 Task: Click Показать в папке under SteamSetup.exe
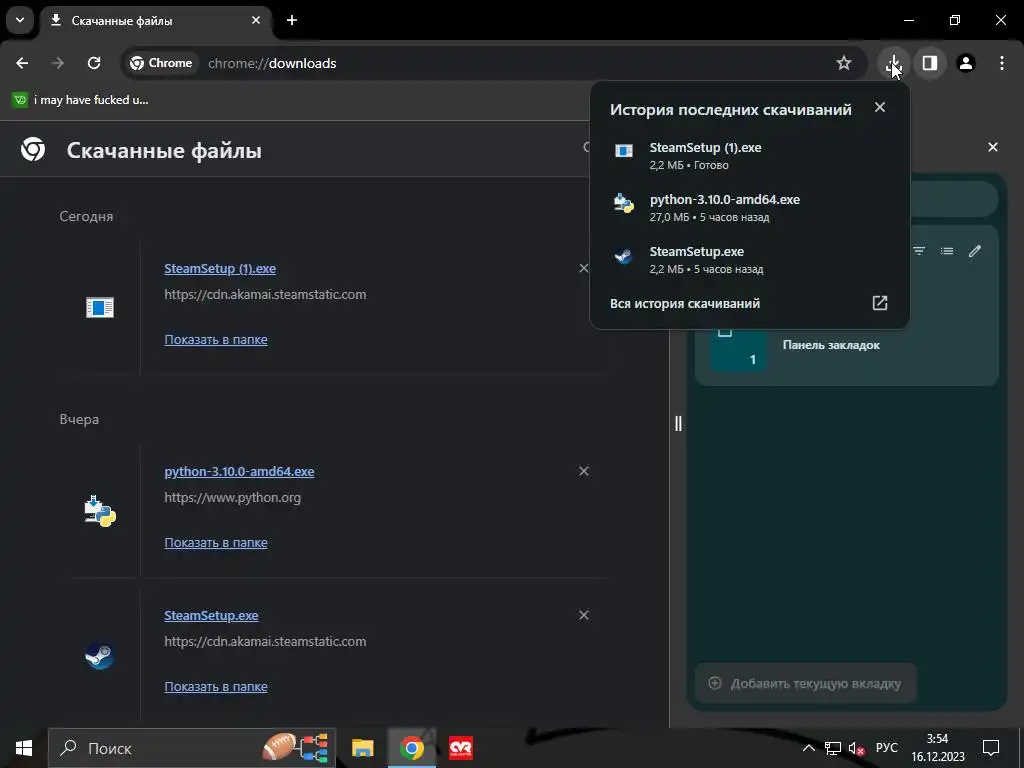(216, 686)
